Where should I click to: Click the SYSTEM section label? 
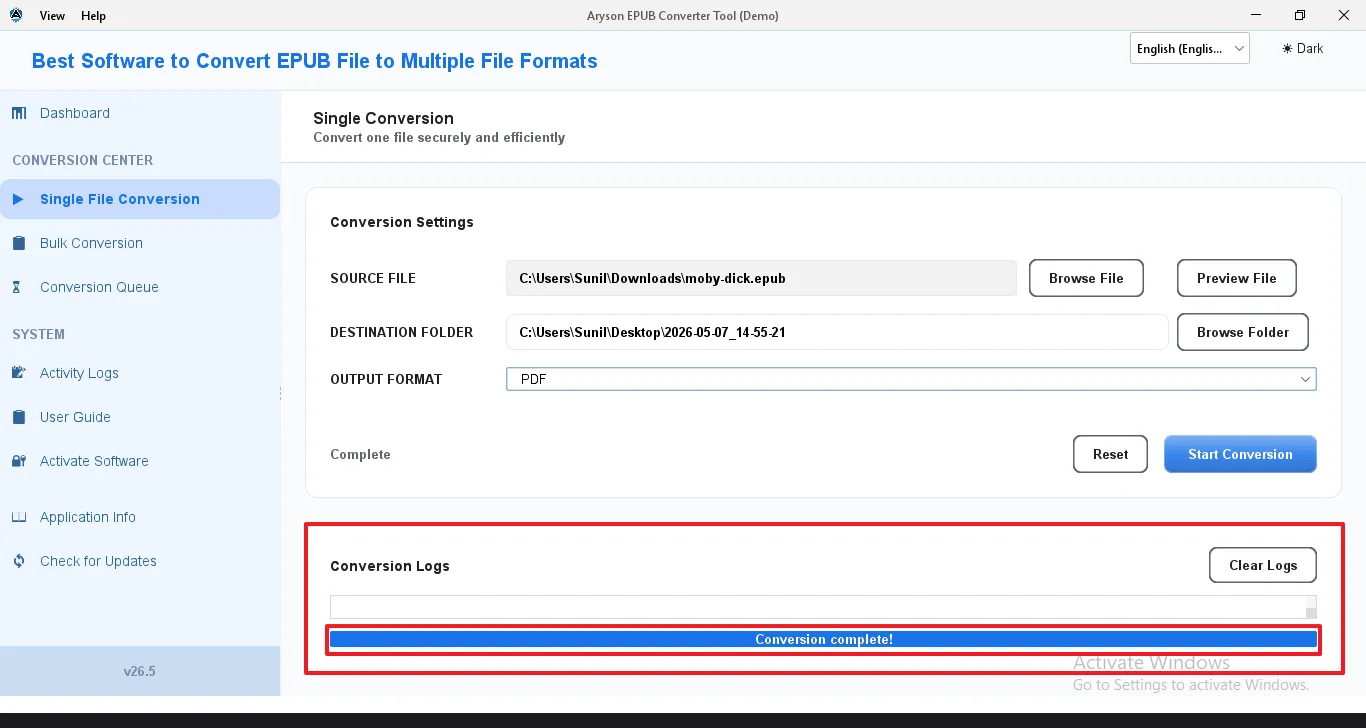[38, 334]
